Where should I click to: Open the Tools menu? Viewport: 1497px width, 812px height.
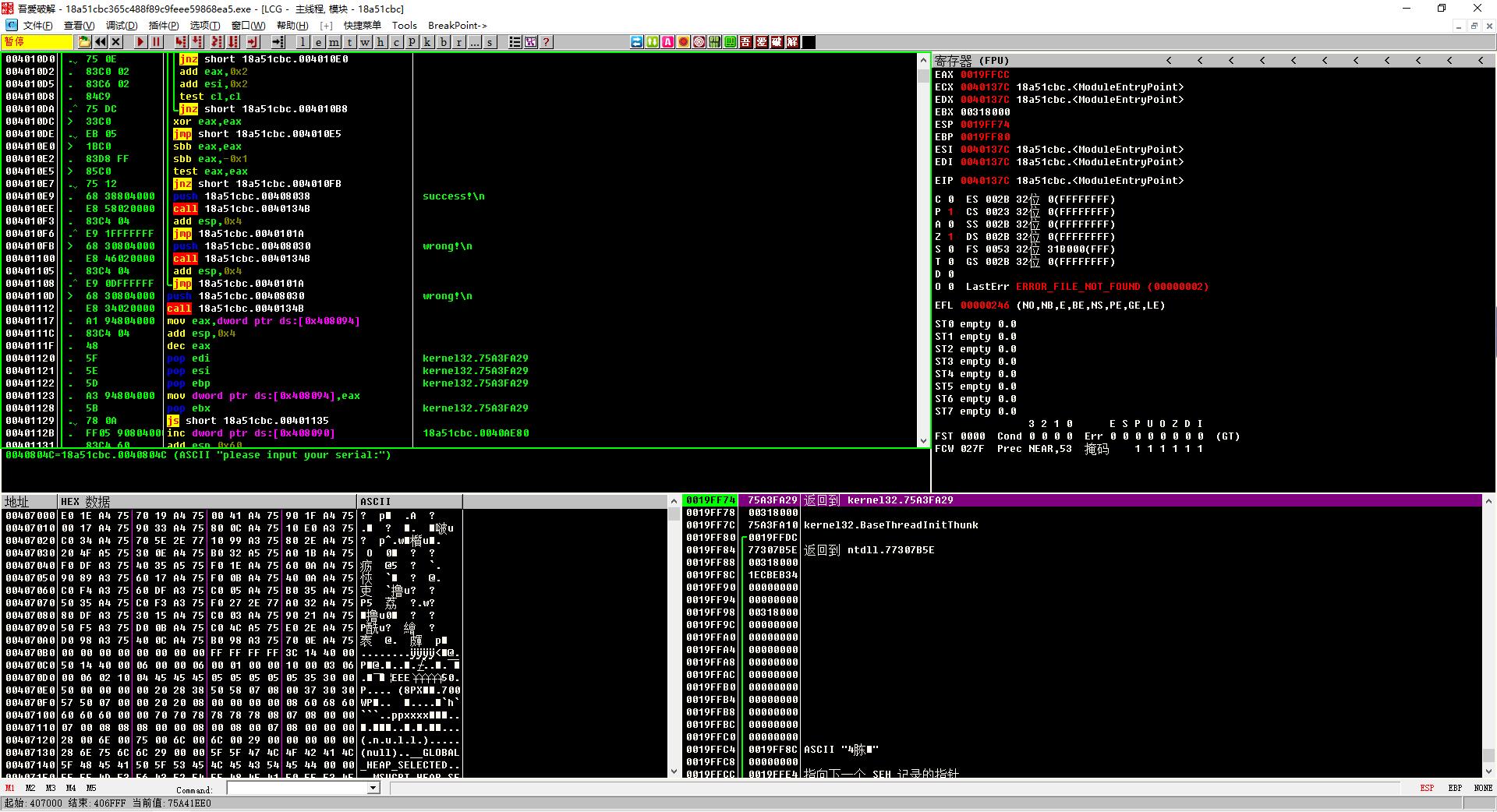tap(405, 26)
